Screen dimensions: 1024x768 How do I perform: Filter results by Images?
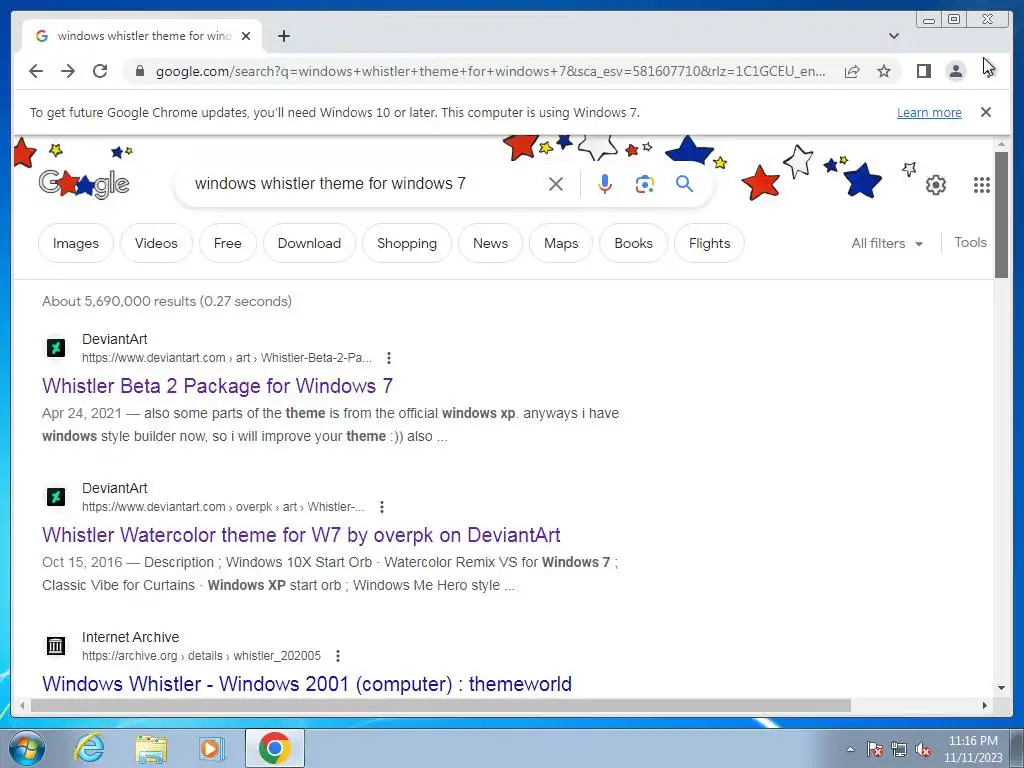[76, 243]
